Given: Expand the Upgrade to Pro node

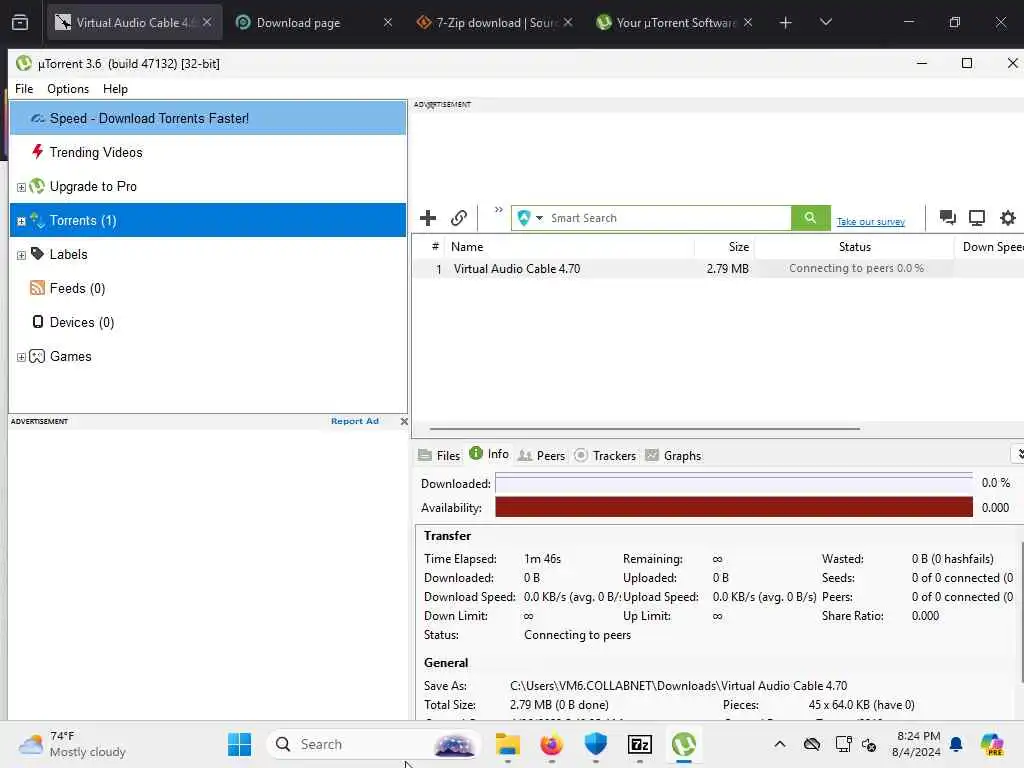Looking at the screenshot, I should [x=21, y=187].
